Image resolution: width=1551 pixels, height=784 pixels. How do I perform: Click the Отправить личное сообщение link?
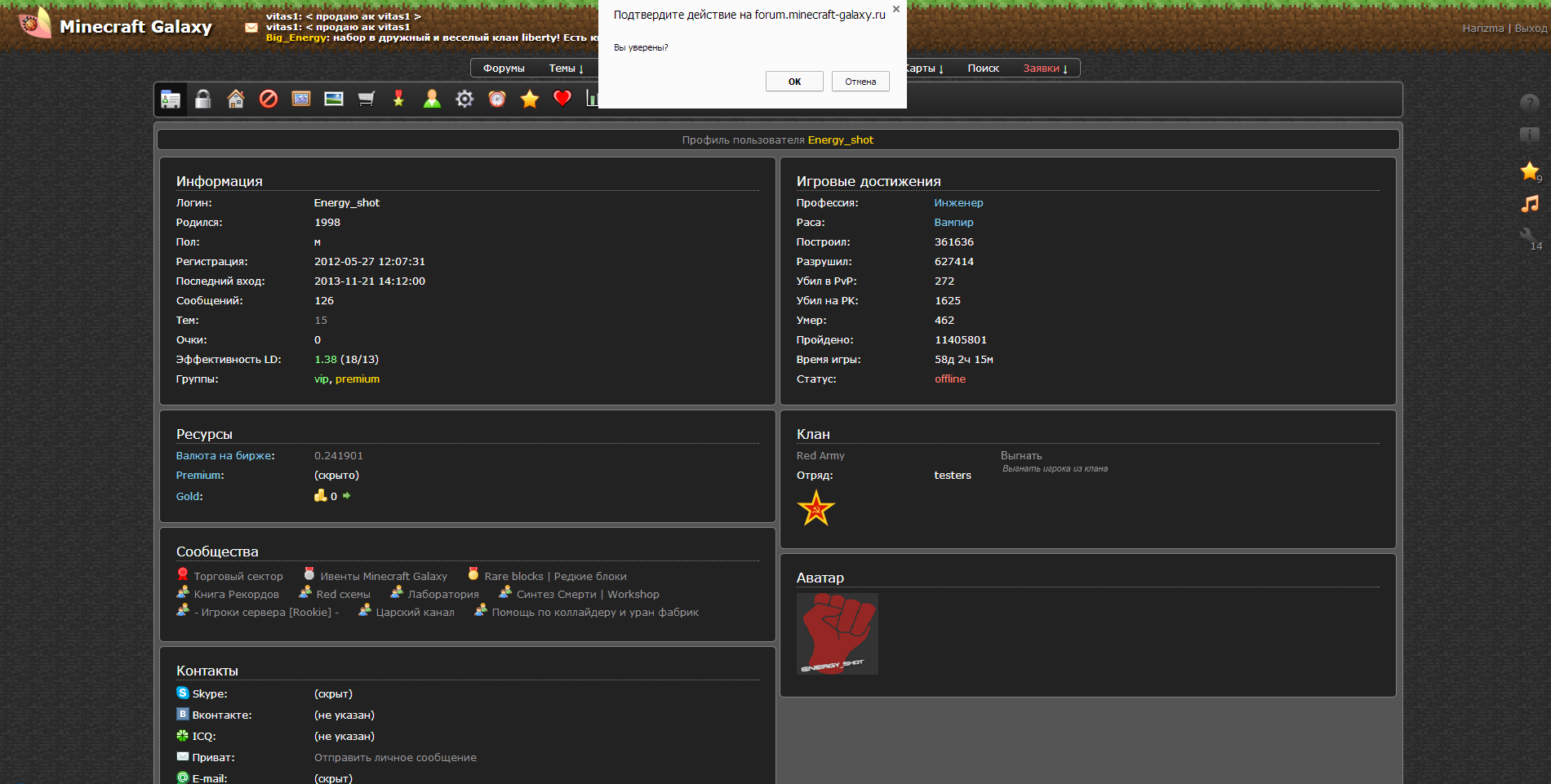click(395, 758)
